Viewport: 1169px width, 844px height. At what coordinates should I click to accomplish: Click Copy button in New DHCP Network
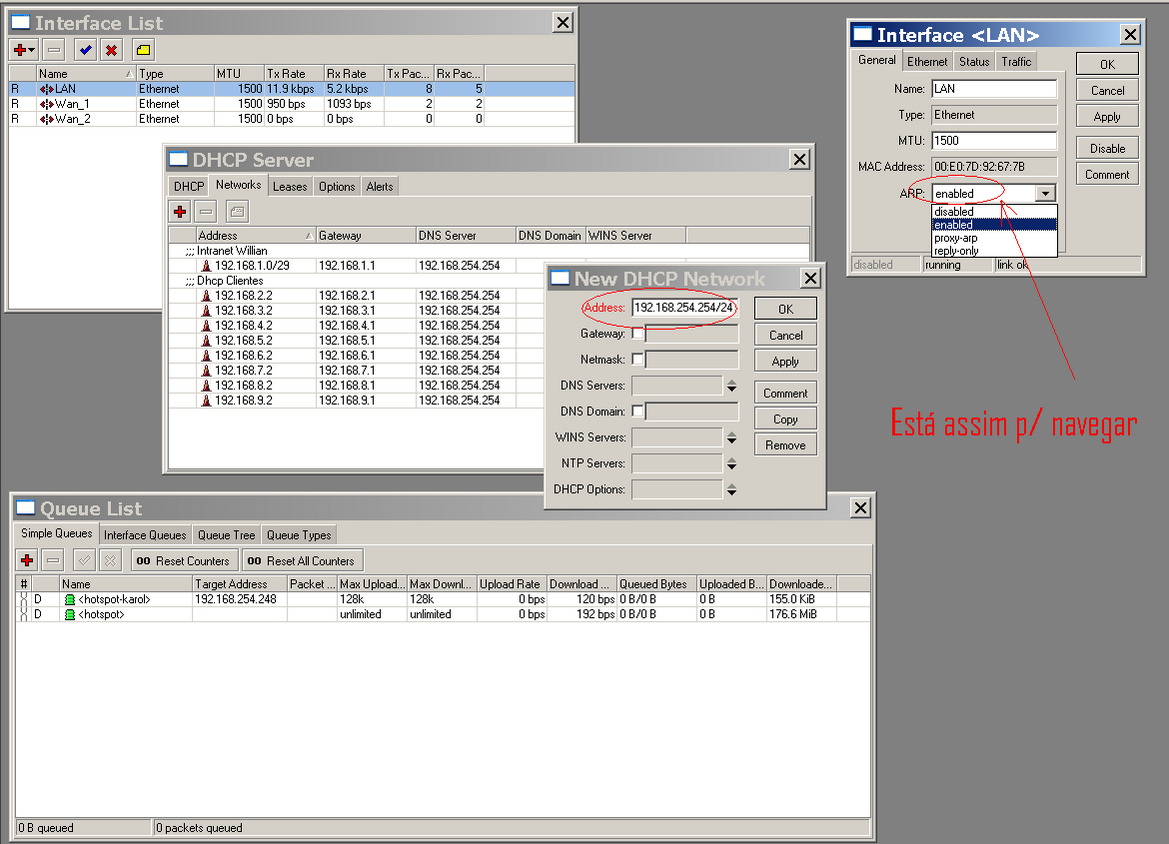[785, 419]
